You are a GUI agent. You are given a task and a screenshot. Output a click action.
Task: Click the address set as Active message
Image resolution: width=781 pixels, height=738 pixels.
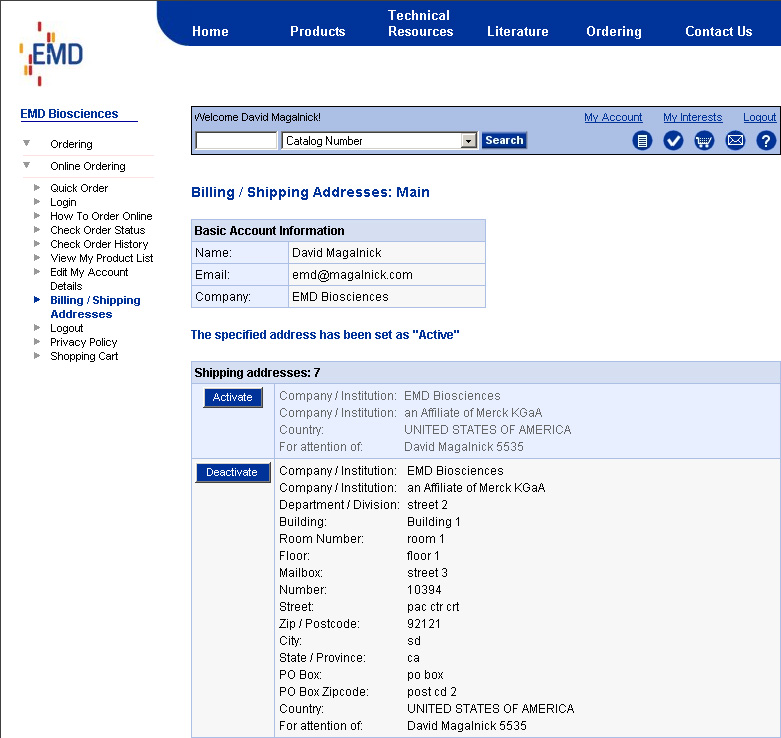tap(325, 335)
